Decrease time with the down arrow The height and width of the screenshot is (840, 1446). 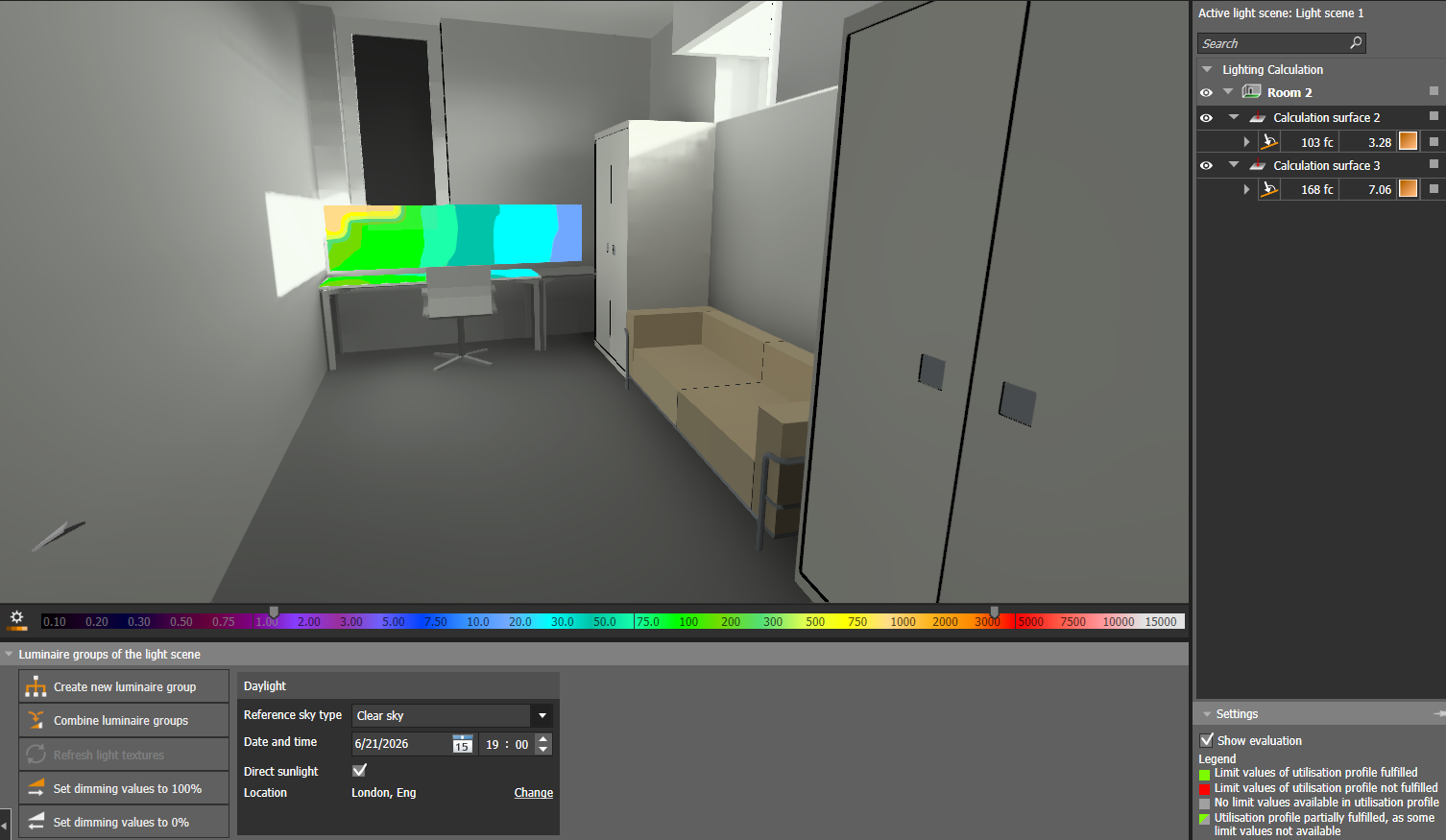pos(543,749)
